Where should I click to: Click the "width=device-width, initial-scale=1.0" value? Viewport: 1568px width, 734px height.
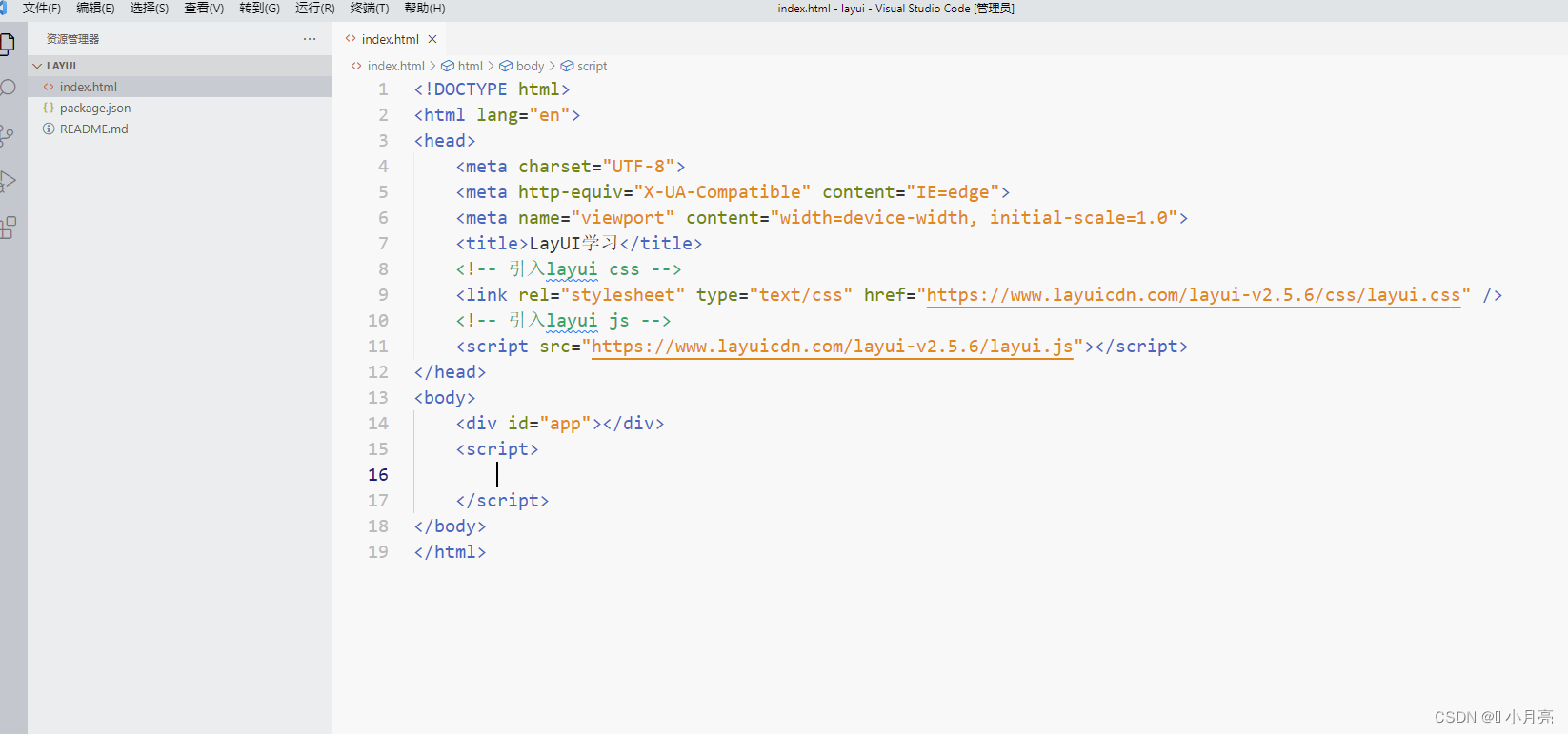[974, 218]
